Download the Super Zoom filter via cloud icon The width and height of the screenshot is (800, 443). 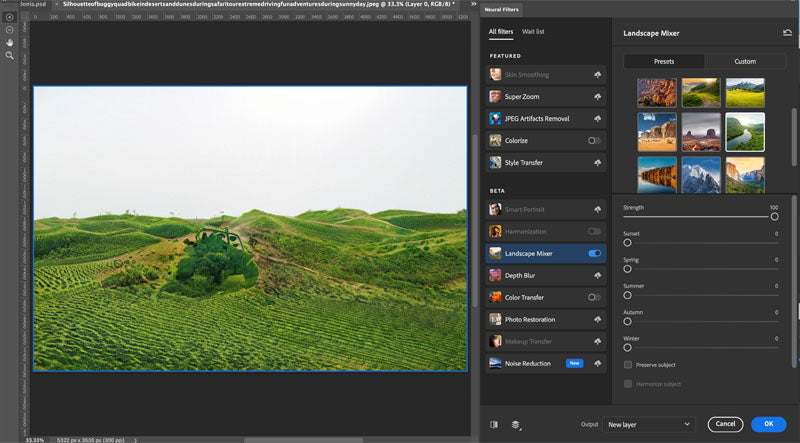(596, 97)
